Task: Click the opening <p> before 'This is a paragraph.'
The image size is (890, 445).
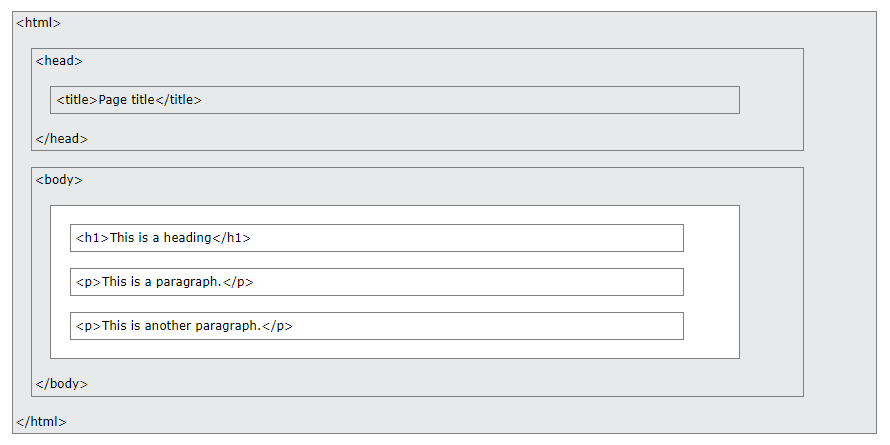Action: click(x=89, y=282)
